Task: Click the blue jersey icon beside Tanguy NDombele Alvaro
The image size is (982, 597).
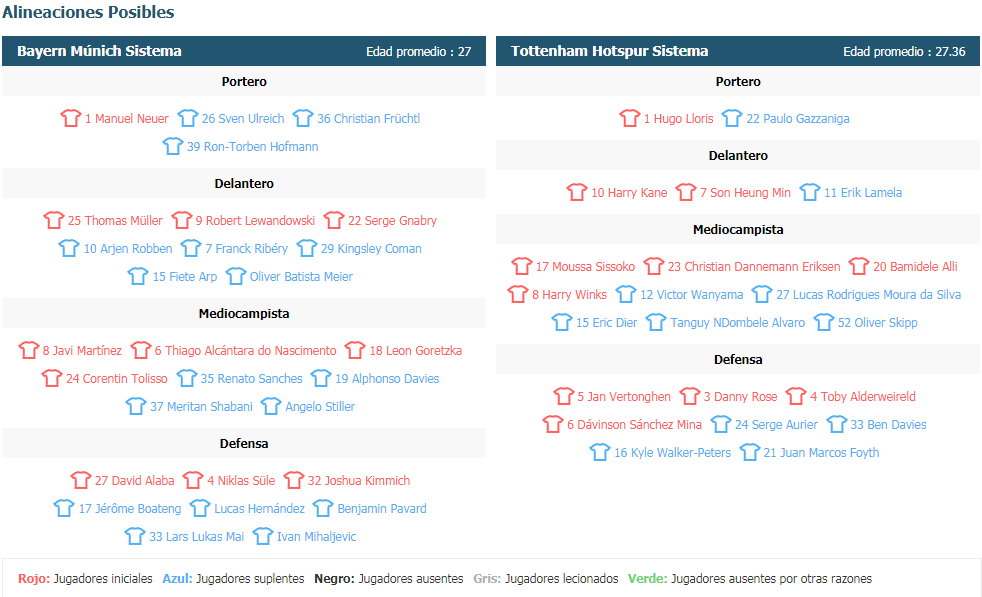Action: pos(656,323)
